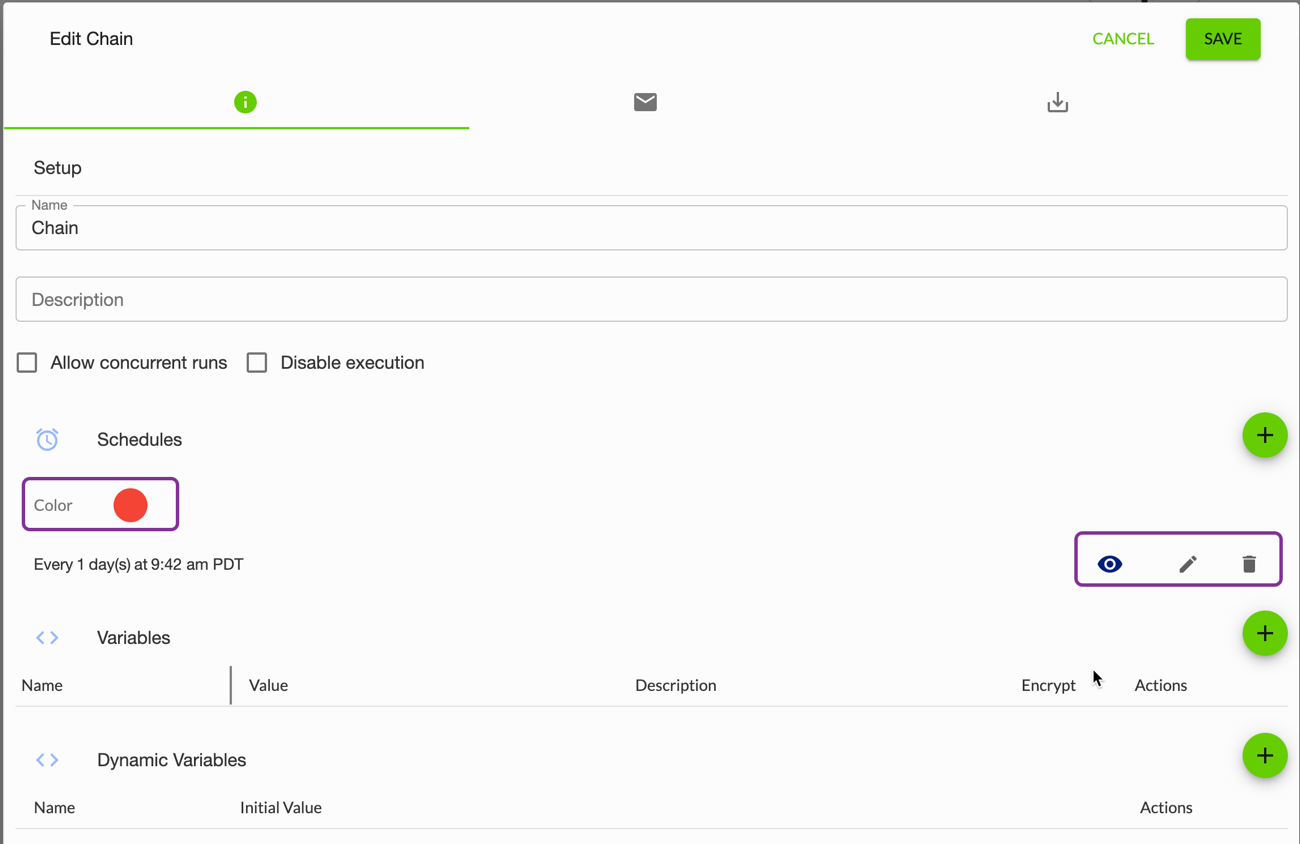
Task: Click the Variables code brackets icon
Action: tap(47, 637)
